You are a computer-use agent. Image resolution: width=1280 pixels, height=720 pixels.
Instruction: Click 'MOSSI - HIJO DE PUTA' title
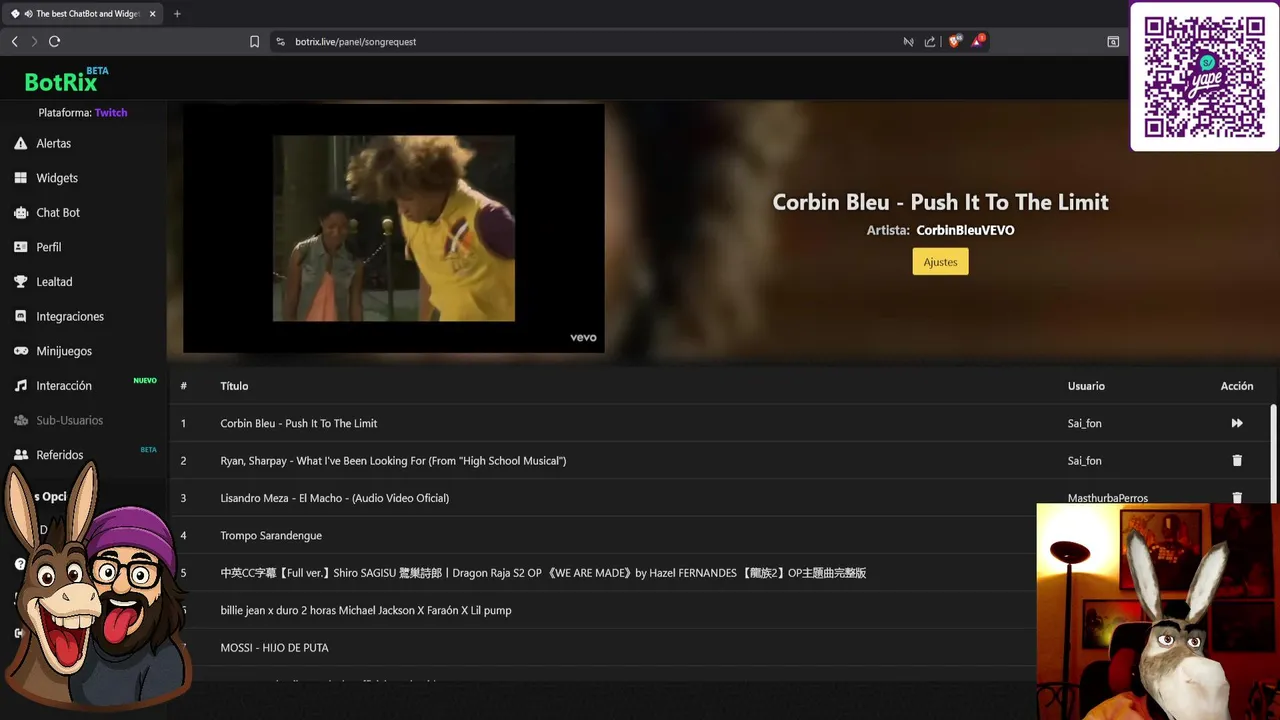[275, 648]
